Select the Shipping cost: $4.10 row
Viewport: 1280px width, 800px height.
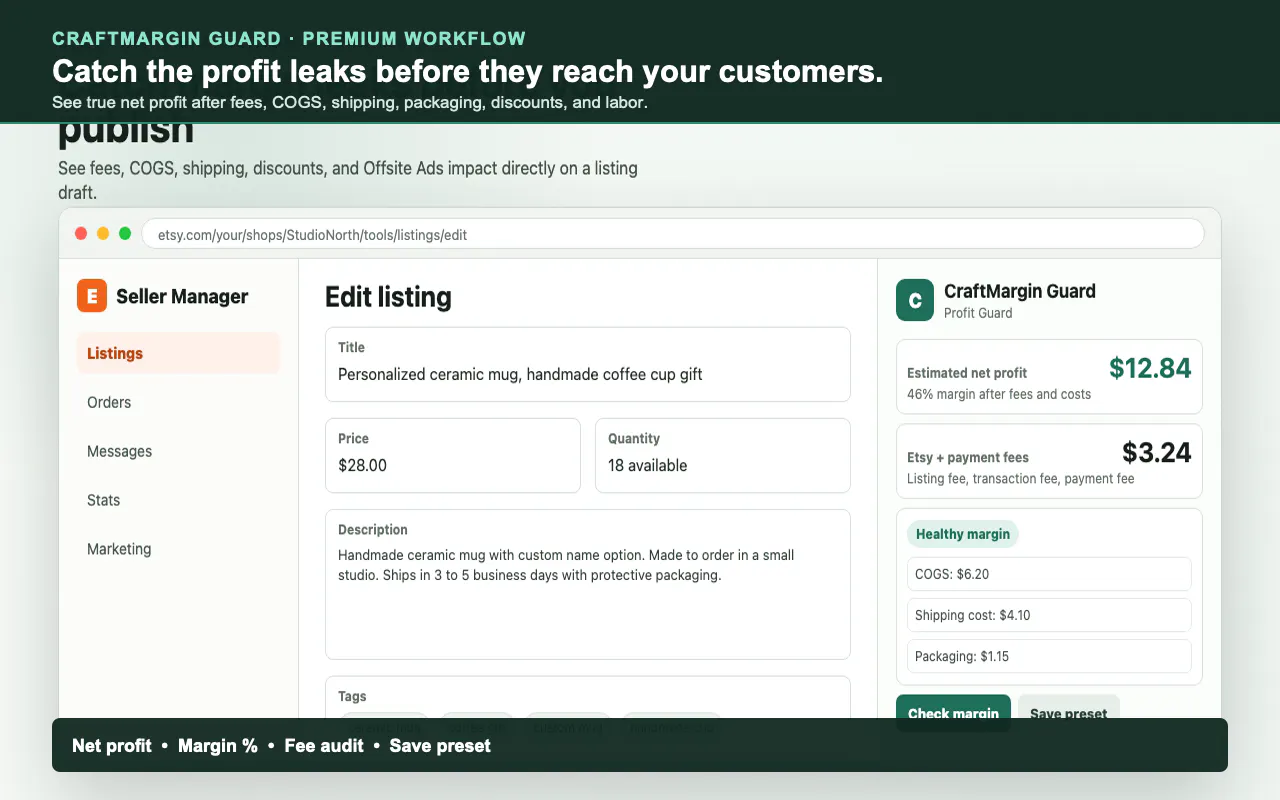click(1049, 615)
